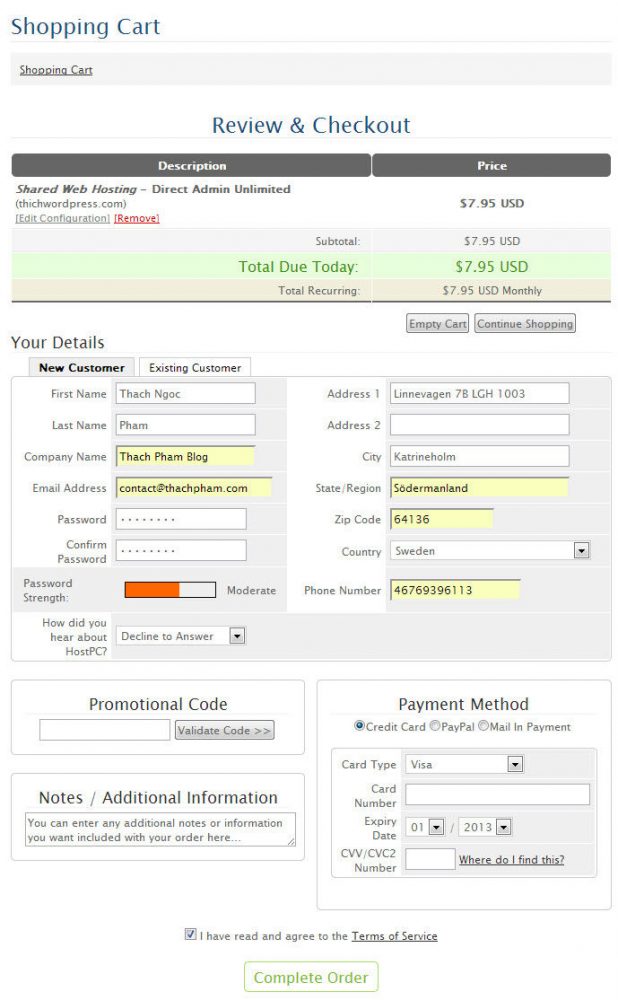The width and height of the screenshot is (618, 1000).
Task: Focus the Card Number input field
Action: [x=497, y=794]
